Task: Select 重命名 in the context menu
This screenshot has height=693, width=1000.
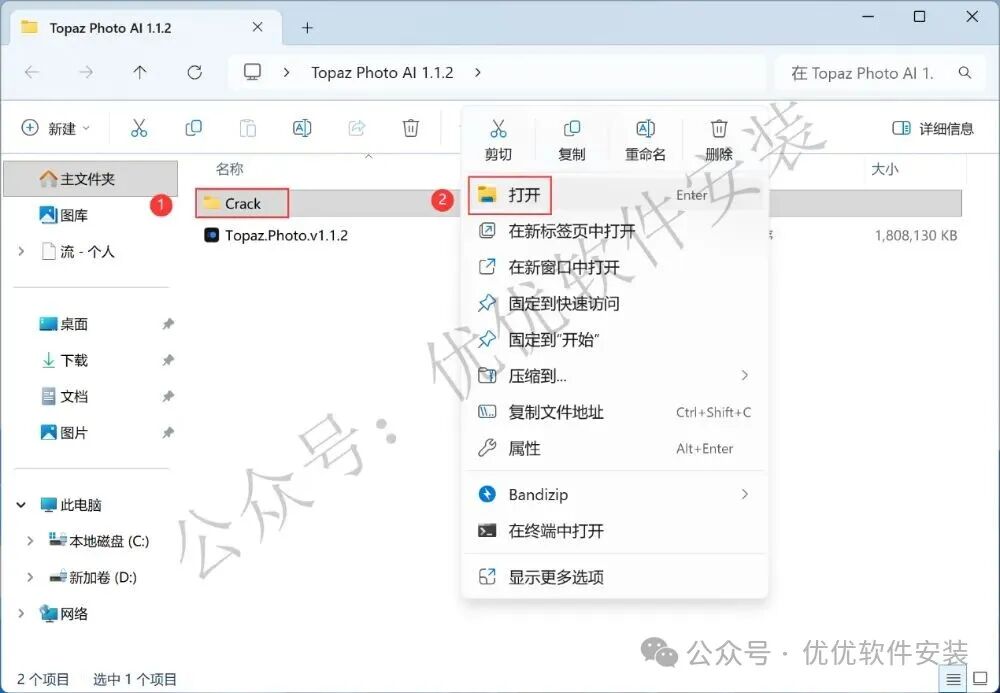Action: [x=645, y=140]
